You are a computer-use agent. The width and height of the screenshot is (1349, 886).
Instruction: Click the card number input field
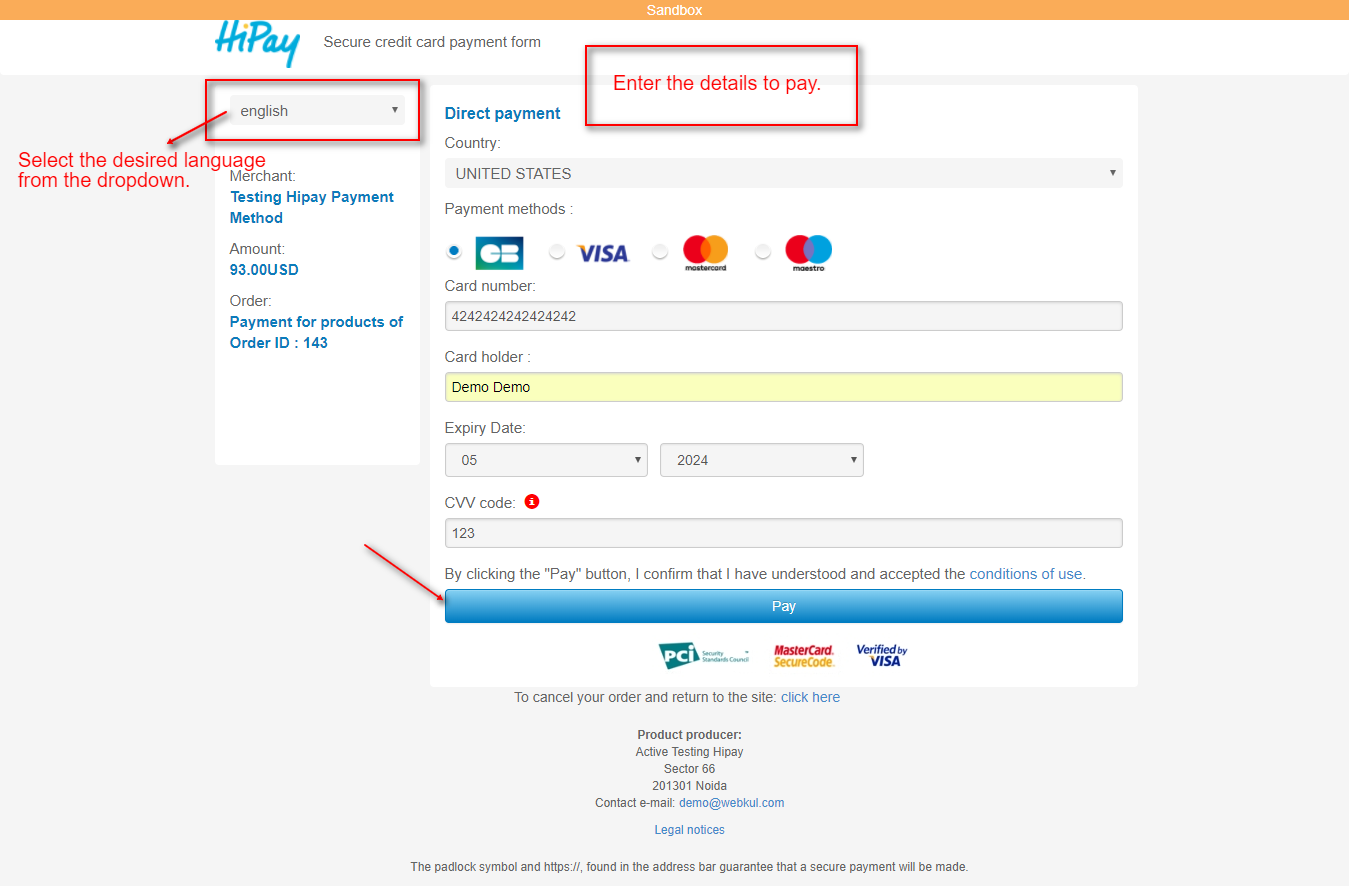pos(783,316)
